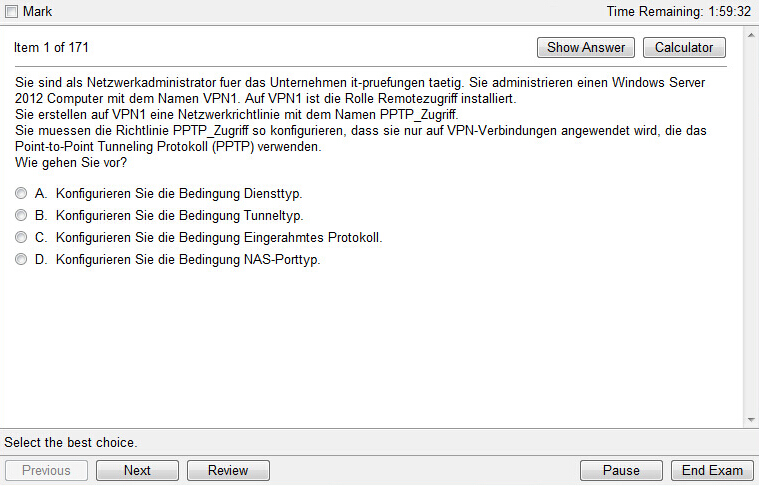Choose radio option C Eingerahmtes Protokoll
759x486 pixels.
click(x=22, y=238)
